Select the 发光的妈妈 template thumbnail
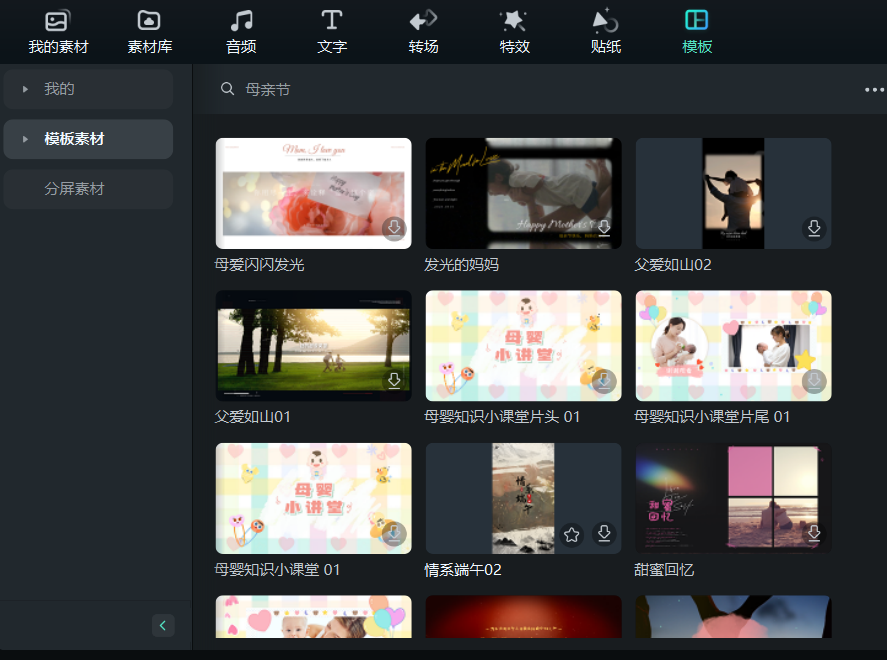This screenshot has width=887, height=660. pos(523,193)
